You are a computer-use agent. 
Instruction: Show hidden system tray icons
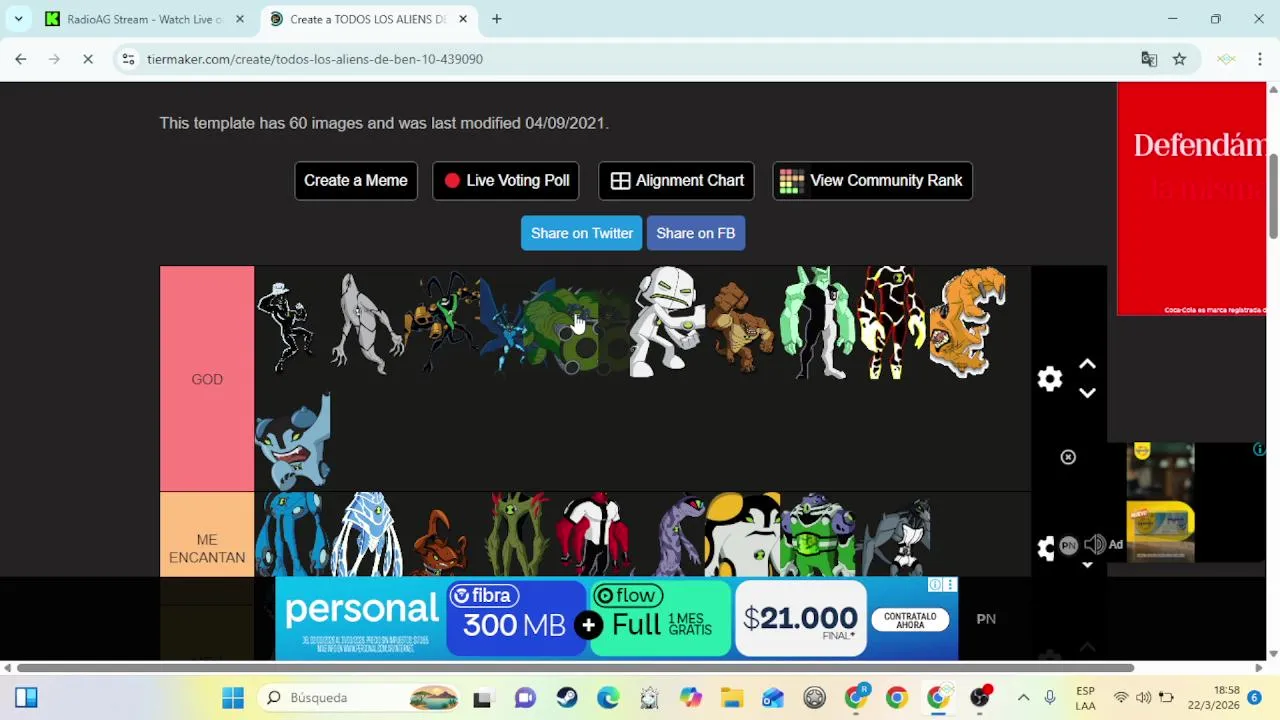coord(1023,698)
